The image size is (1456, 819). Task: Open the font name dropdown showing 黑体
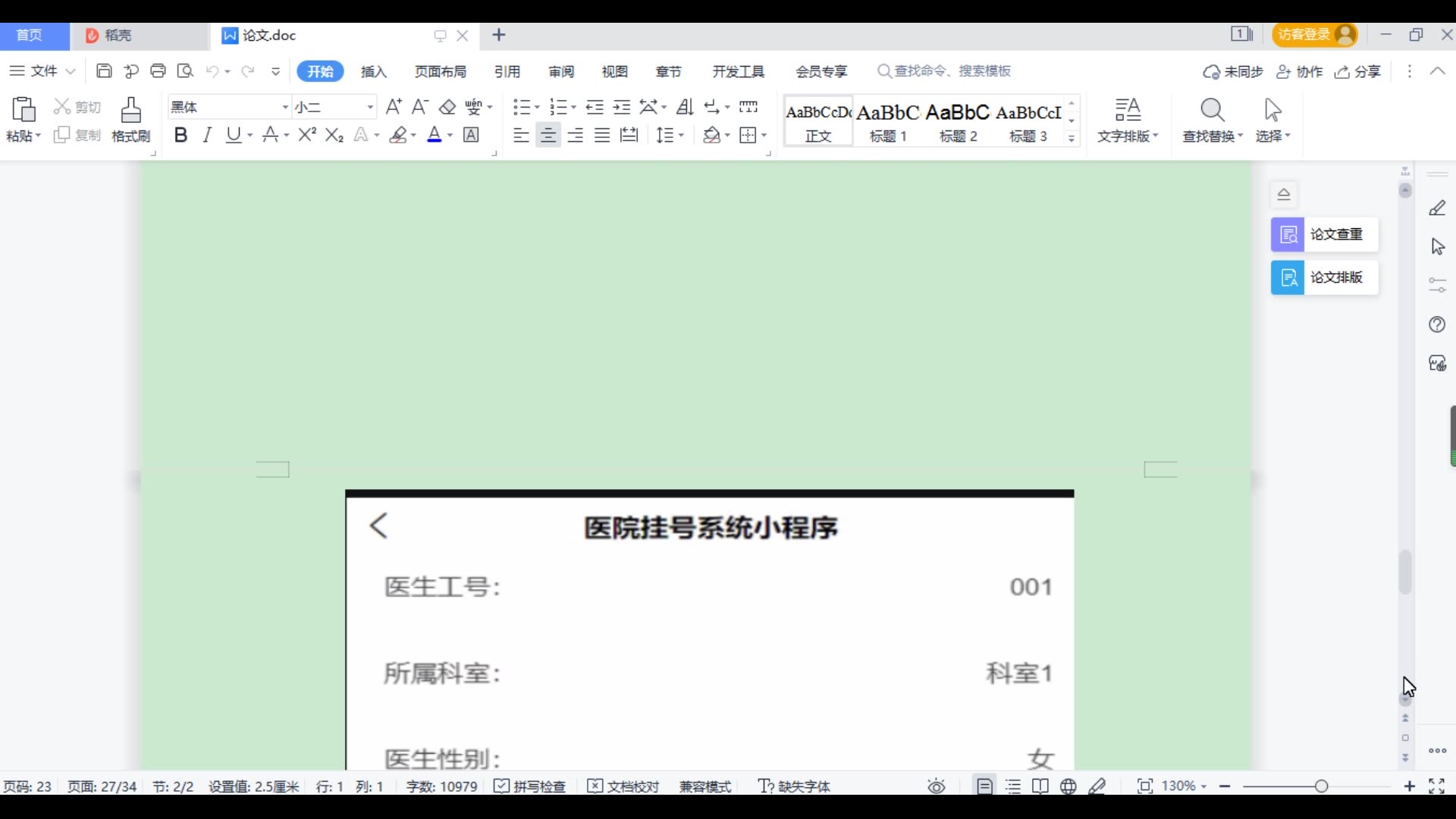285,107
